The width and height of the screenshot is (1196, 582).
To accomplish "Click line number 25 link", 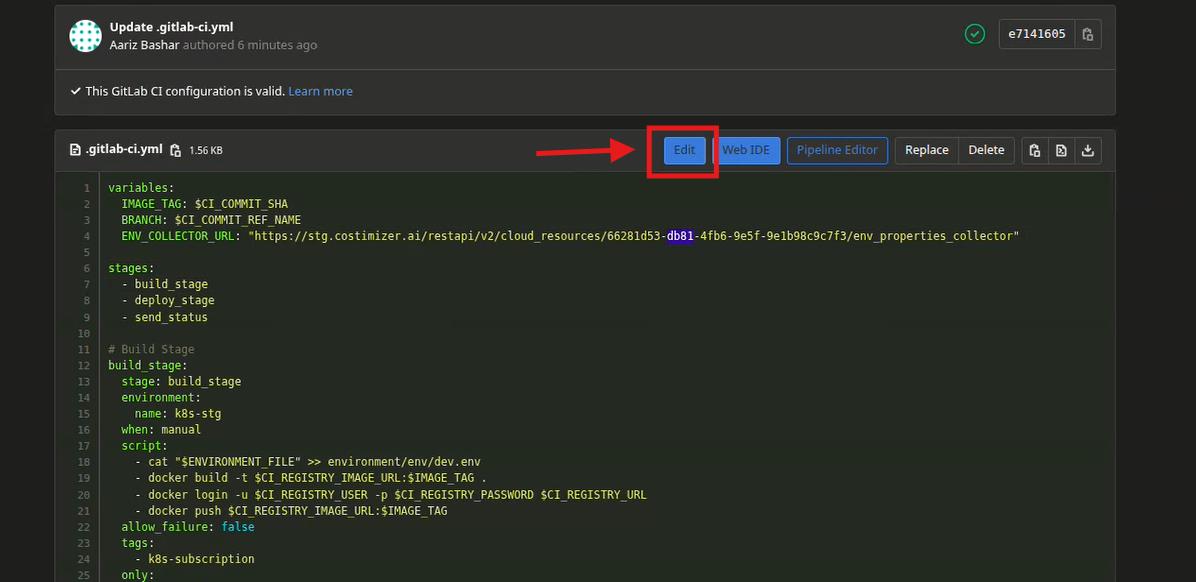I will click(x=84, y=575).
